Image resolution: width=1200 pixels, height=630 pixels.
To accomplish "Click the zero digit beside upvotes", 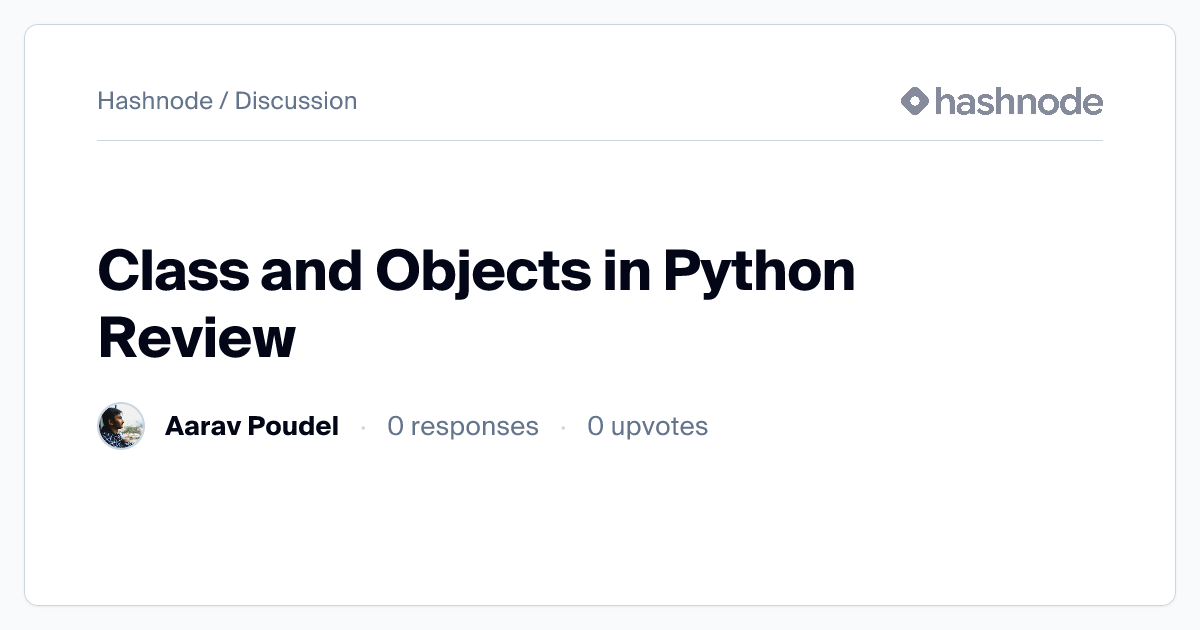I will pos(595,426).
